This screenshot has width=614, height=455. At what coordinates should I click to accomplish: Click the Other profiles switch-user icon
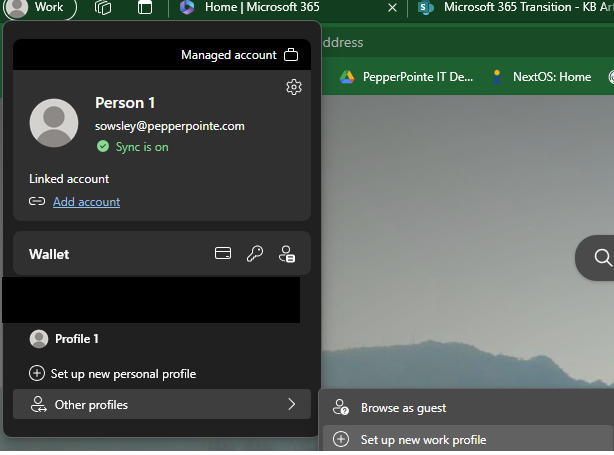[38, 404]
